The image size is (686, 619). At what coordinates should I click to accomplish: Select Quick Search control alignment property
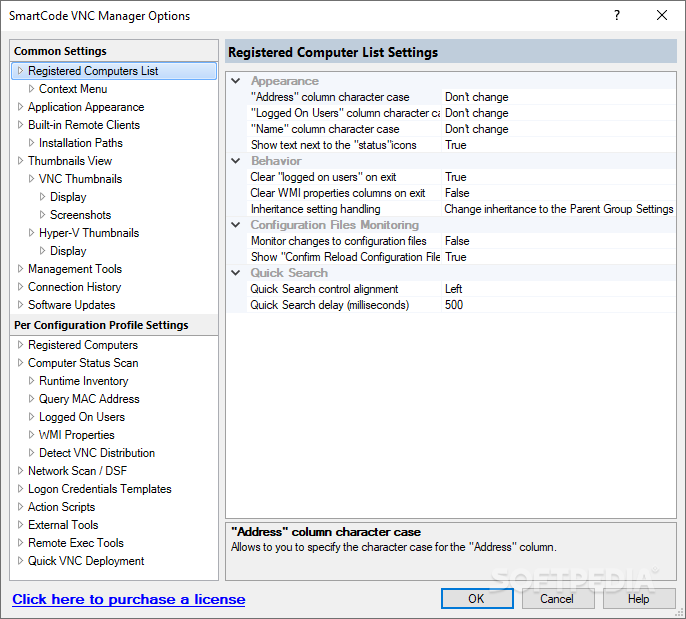pyautogui.click(x=324, y=289)
